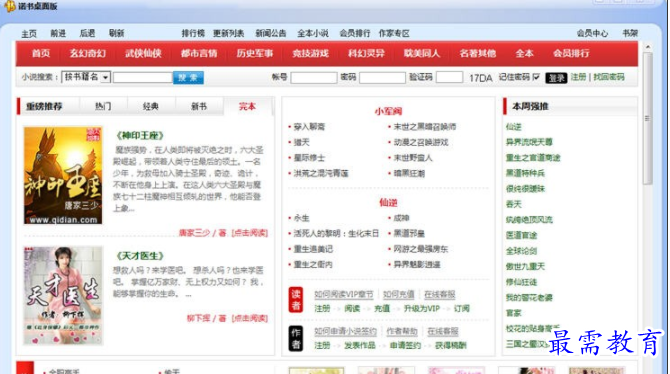670x374 pixels.
Task: Open 升级为VIP link
Action: (x=422, y=308)
